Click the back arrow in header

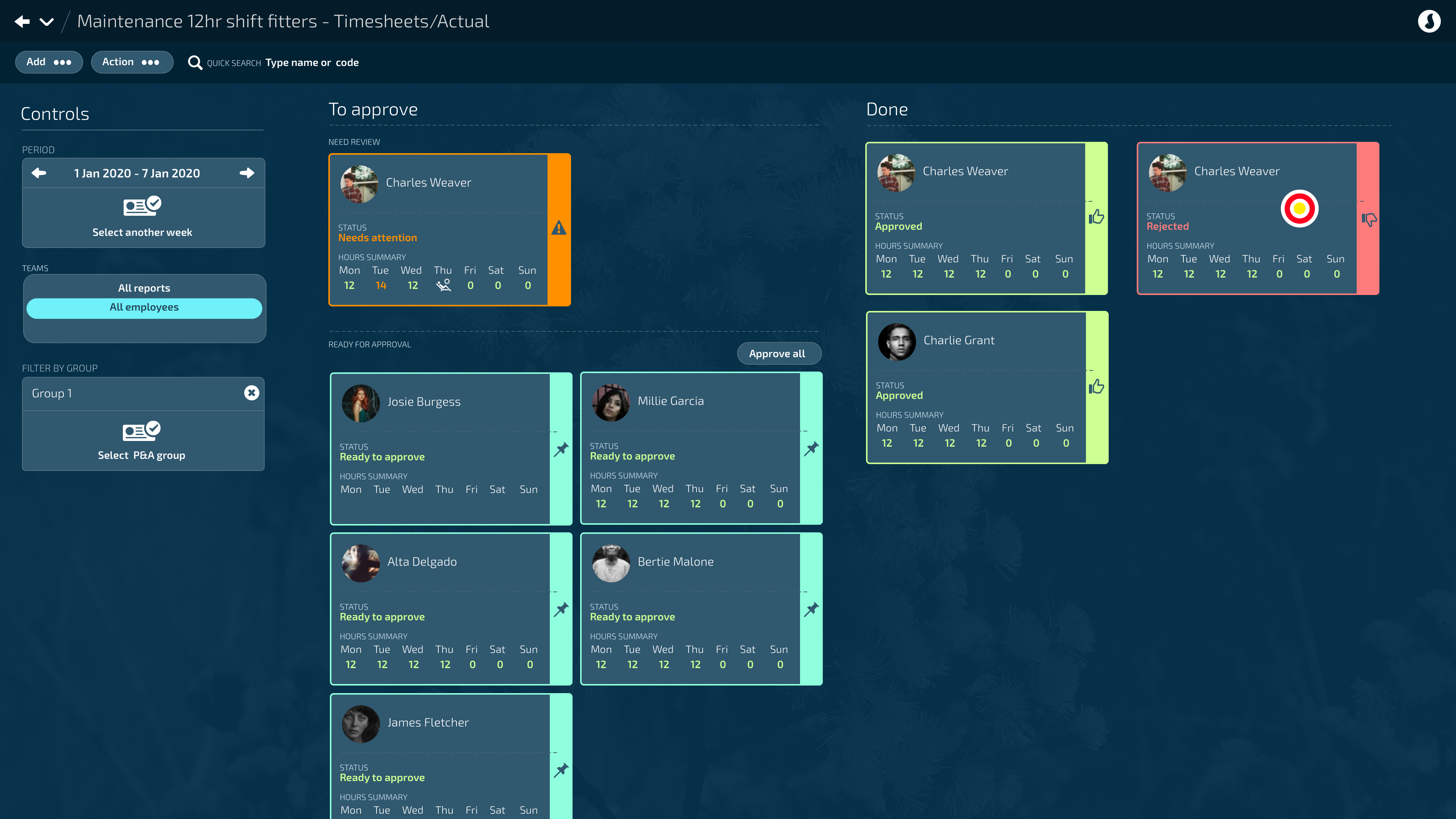22,22
